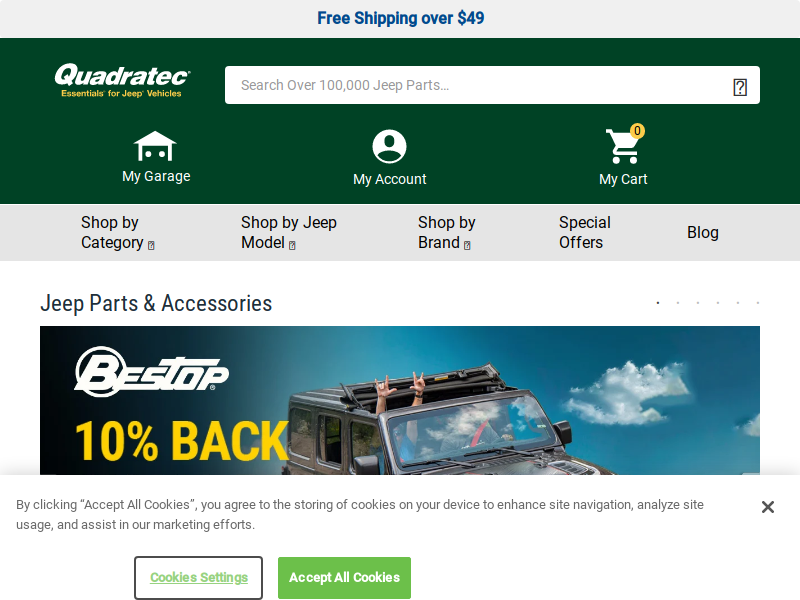Dismiss cookie banner with the X icon

click(767, 507)
